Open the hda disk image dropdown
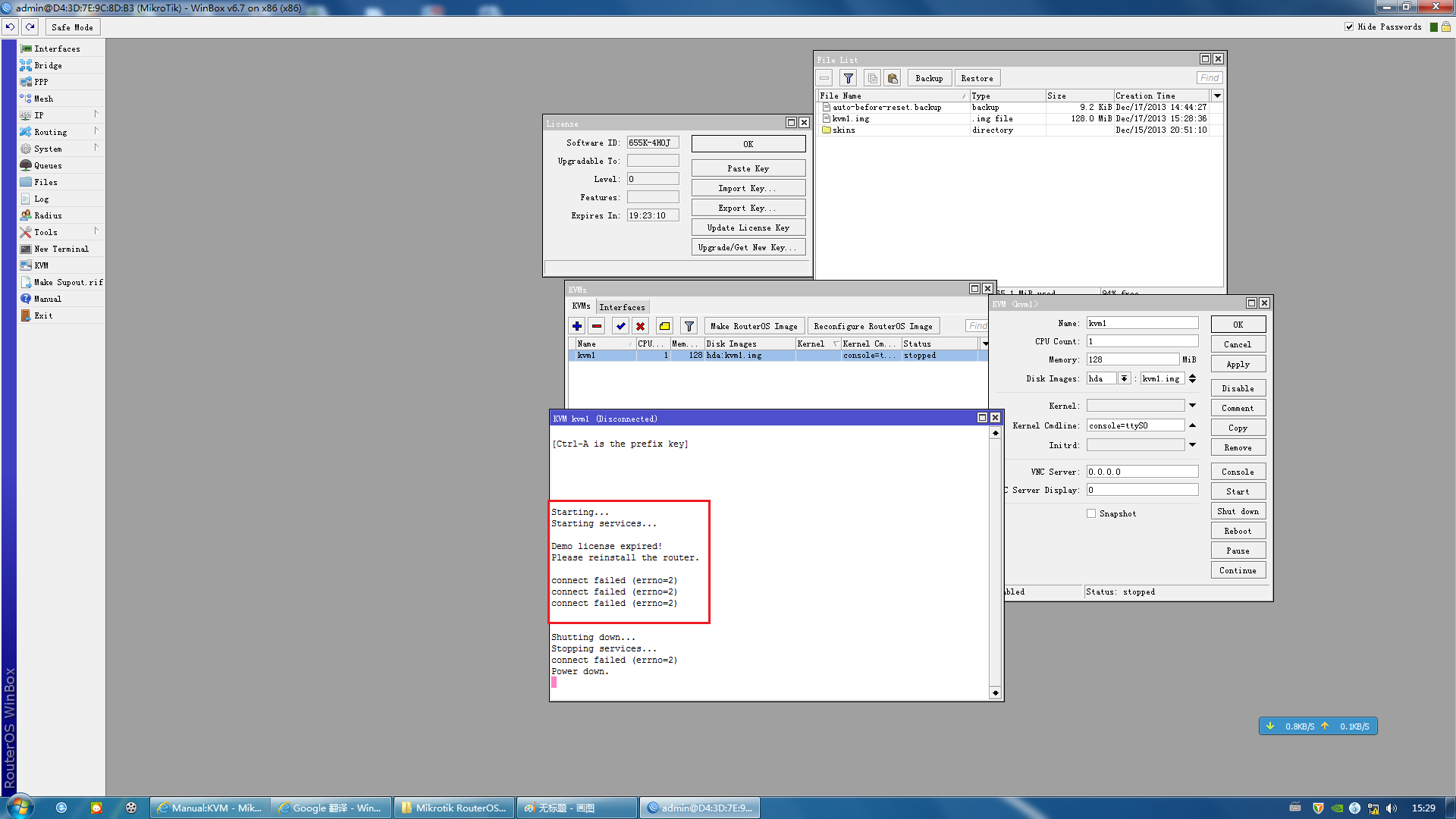The width and height of the screenshot is (1456, 819). (1124, 378)
